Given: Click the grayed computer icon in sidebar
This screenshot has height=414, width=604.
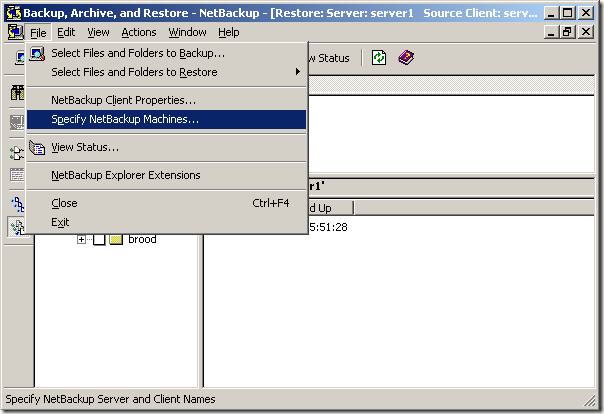Looking at the screenshot, I should click(17, 122).
